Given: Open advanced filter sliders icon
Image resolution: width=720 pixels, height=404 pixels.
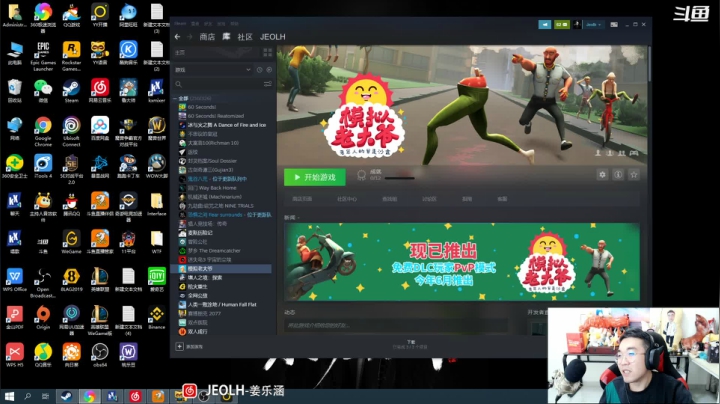Looking at the screenshot, I should pos(268,84).
